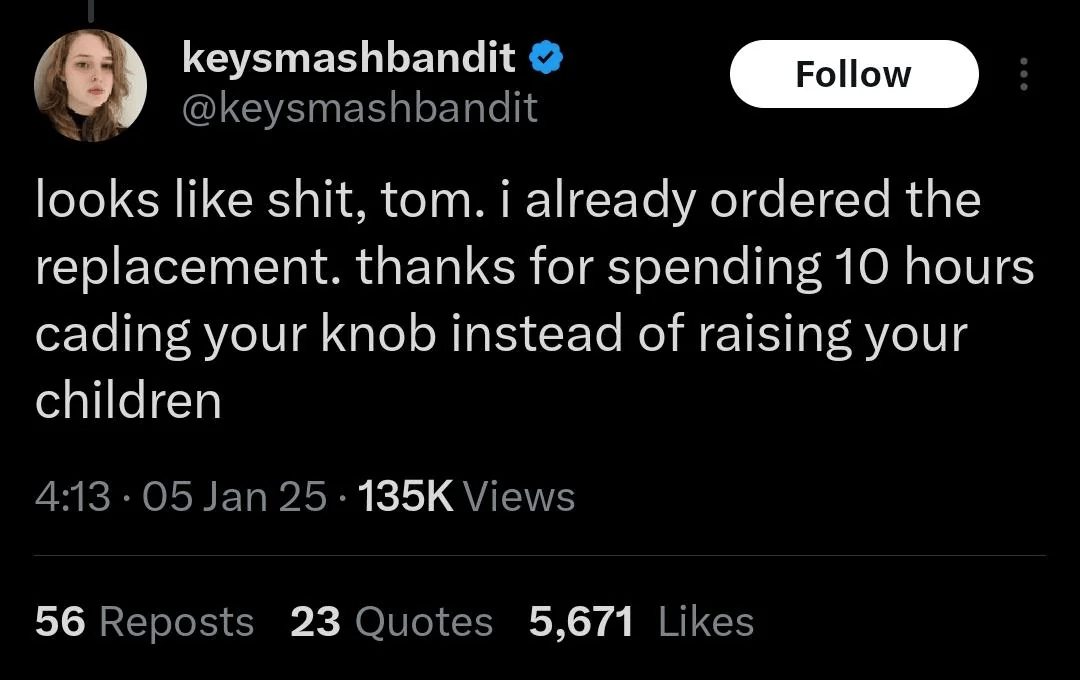This screenshot has height=680, width=1080.
Task: Click the phrase "10 hours" in tweet
Action: point(934,266)
